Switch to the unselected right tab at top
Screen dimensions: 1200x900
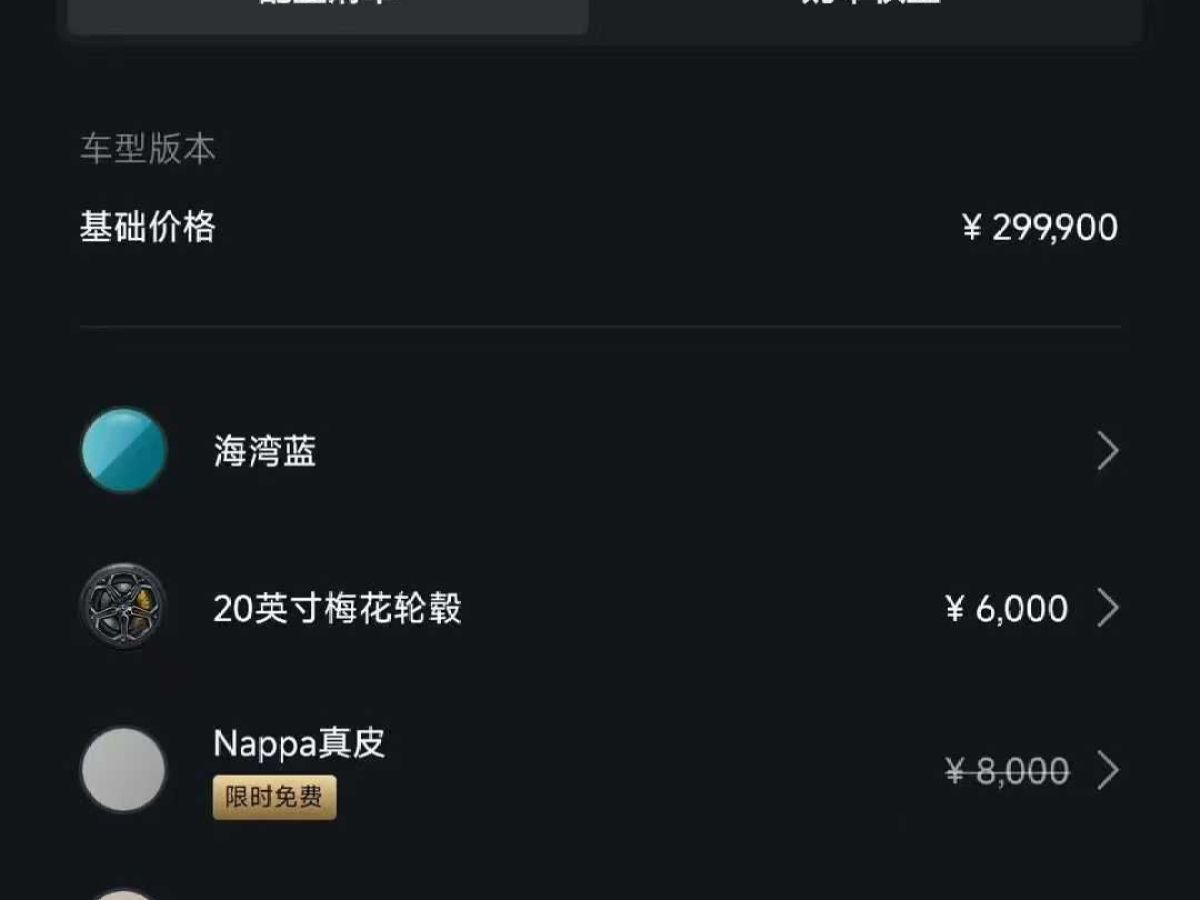(x=870, y=12)
